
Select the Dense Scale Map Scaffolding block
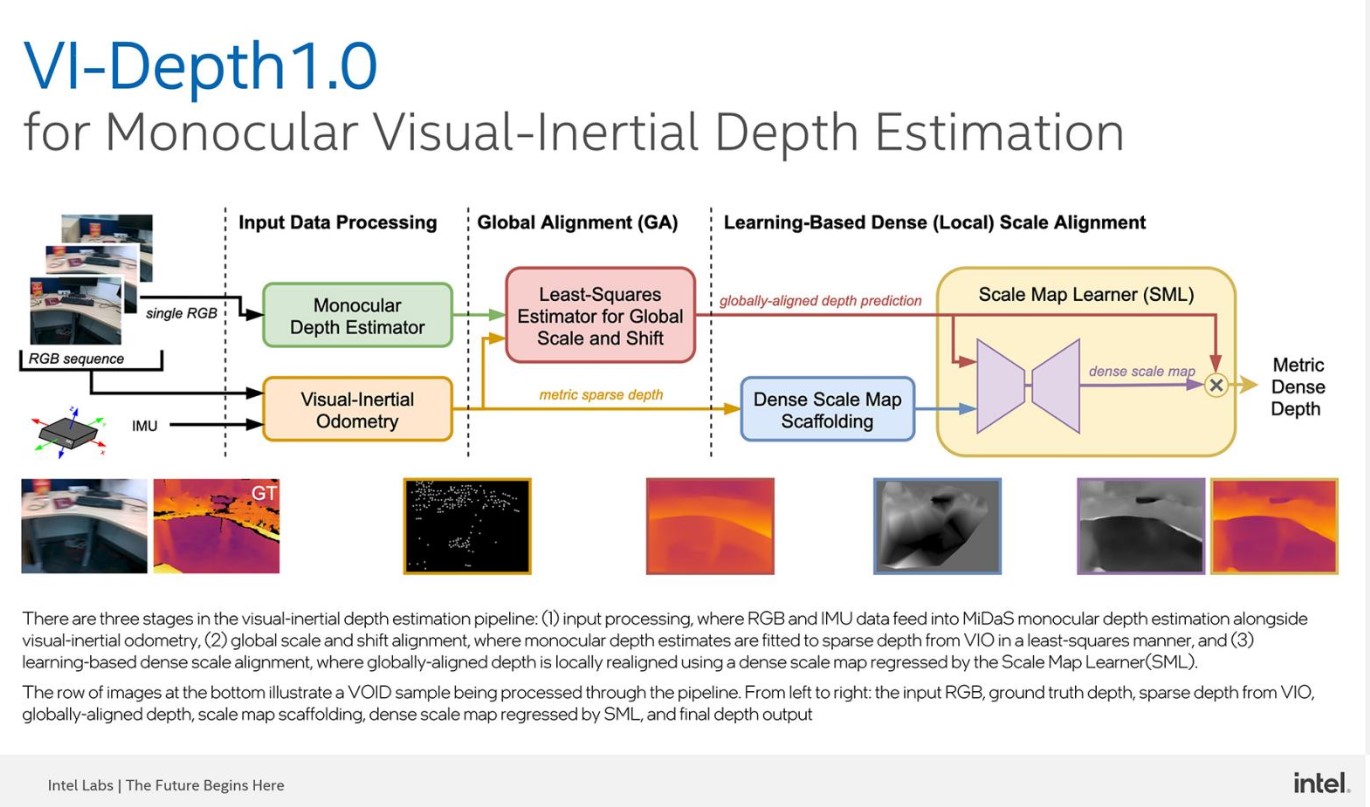tap(828, 410)
